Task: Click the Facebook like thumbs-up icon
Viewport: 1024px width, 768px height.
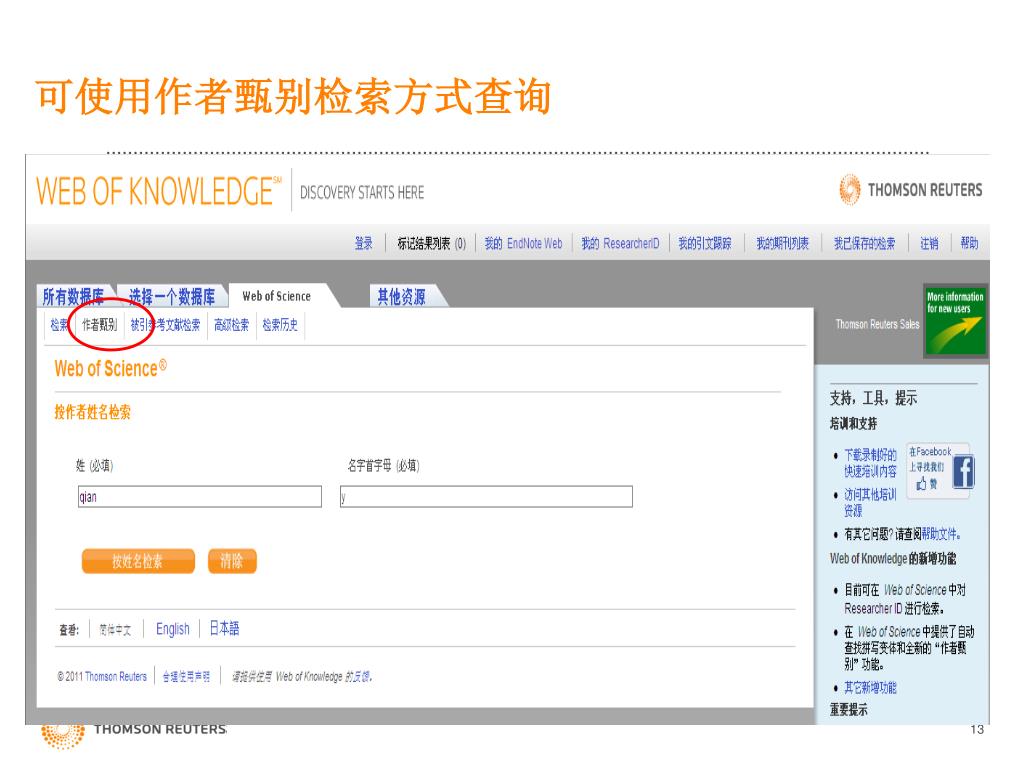Action: 921,483
